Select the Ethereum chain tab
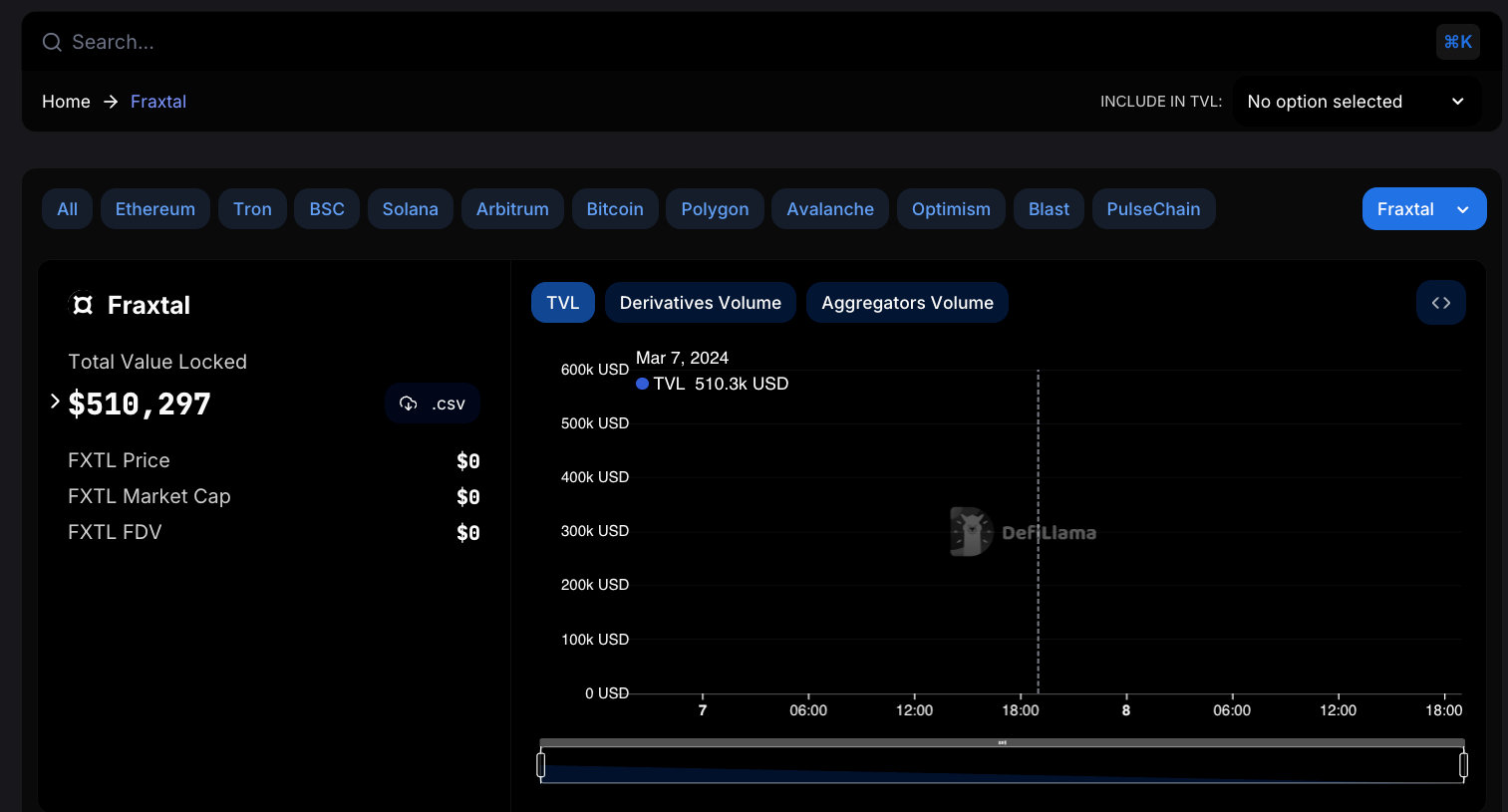Viewport: 1508px width, 812px height. pos(154,209)
